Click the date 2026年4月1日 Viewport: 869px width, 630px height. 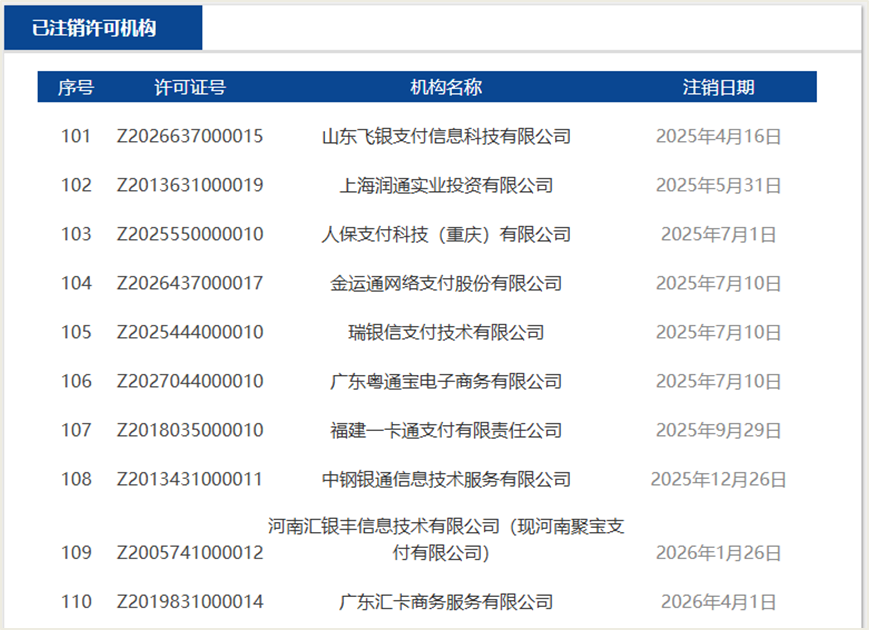click(x=718, y=602)
